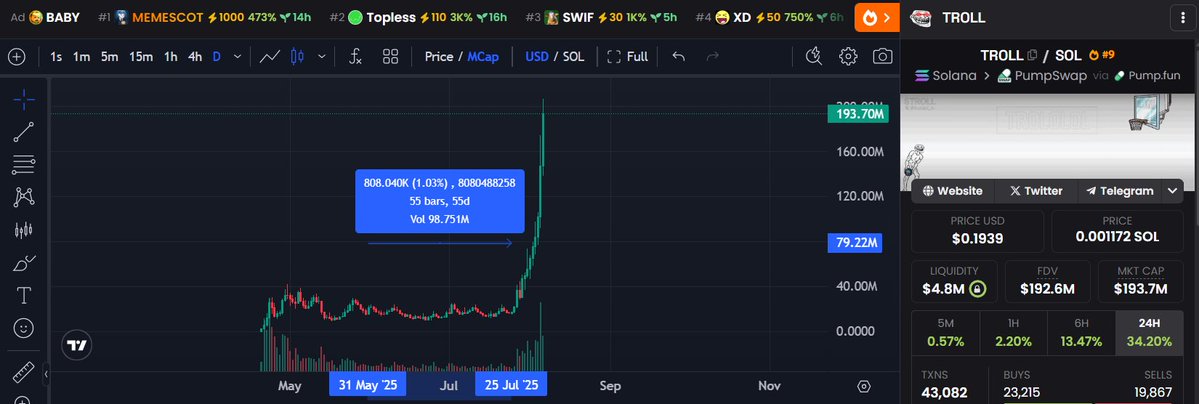Open the indicators fx menu
1199x404 pixels.
coord(355,57)
